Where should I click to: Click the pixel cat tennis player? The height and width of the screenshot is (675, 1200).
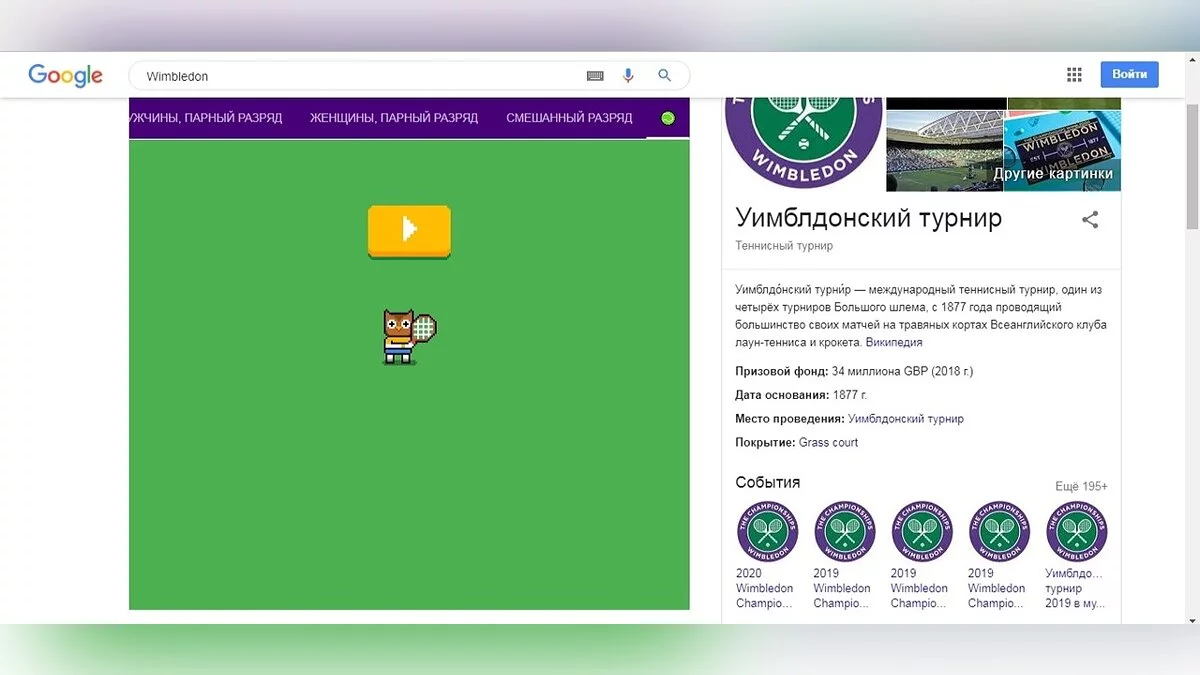click(409, 336)
